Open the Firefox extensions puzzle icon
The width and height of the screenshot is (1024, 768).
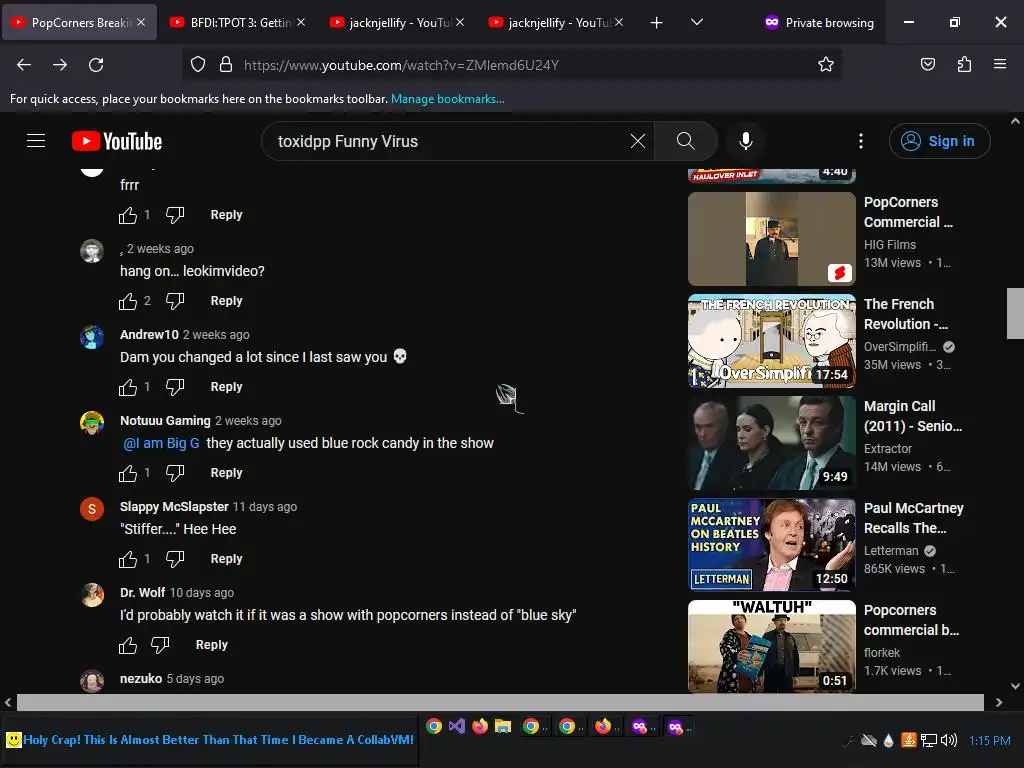coord(964,65)
